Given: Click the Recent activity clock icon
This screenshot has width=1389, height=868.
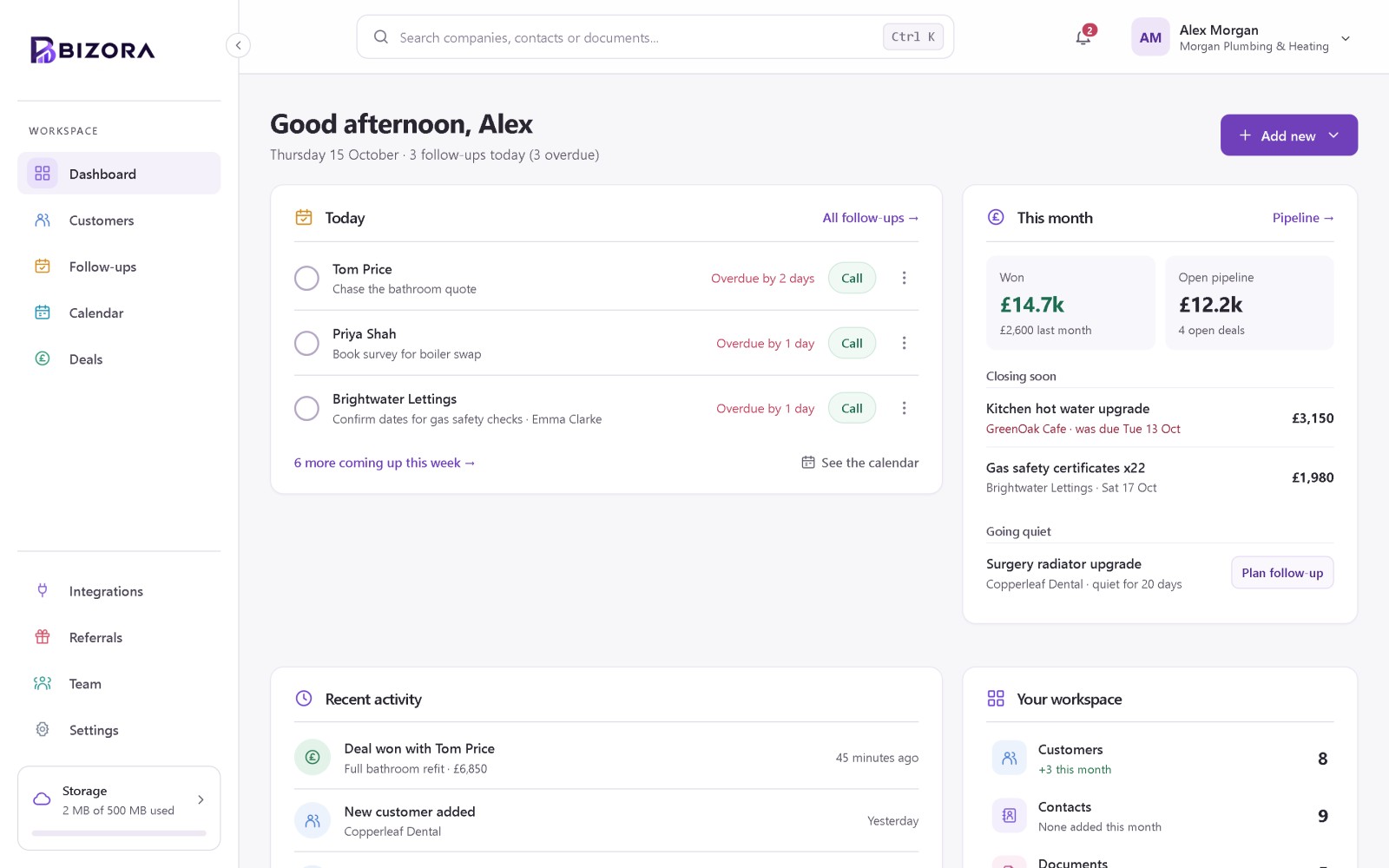Looking at the screenshot, I should (304, 698).
